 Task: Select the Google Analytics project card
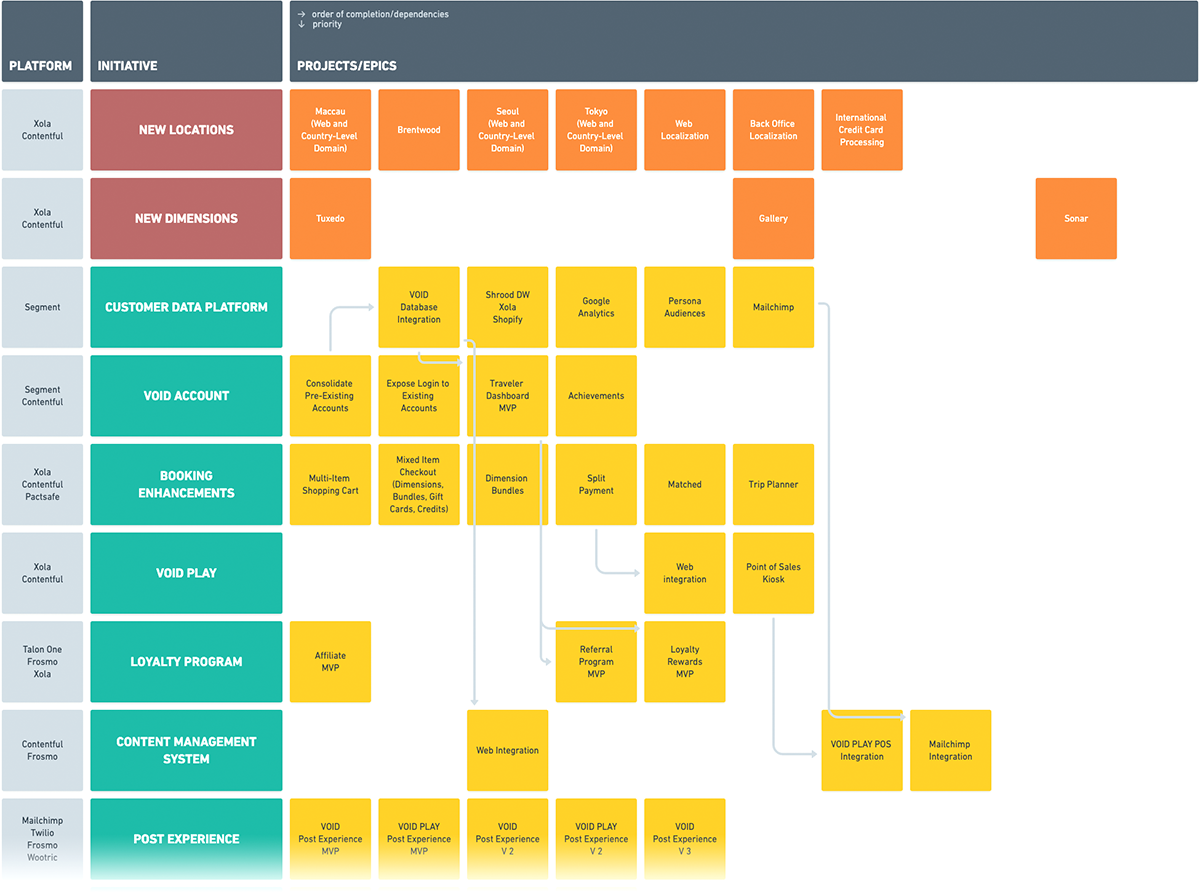[596, 307]
